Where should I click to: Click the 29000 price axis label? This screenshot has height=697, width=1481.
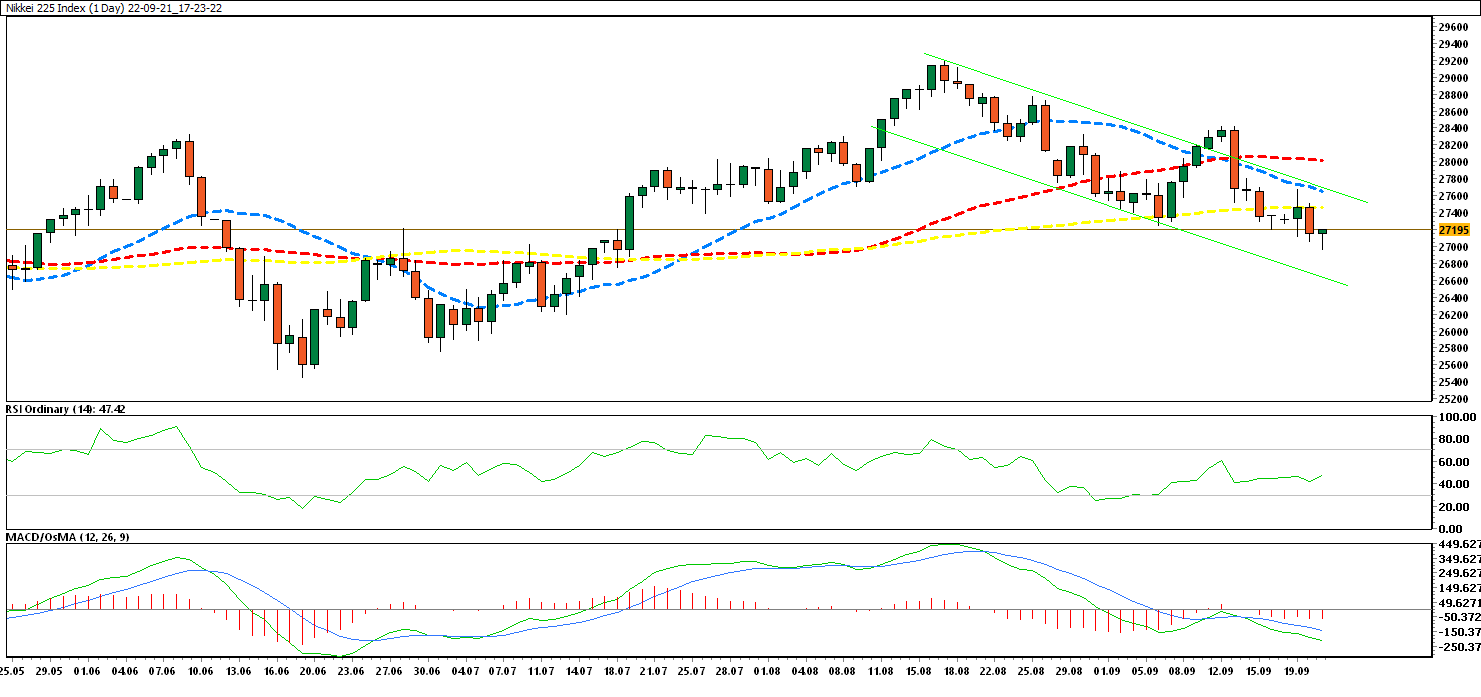click(1455, 77)
